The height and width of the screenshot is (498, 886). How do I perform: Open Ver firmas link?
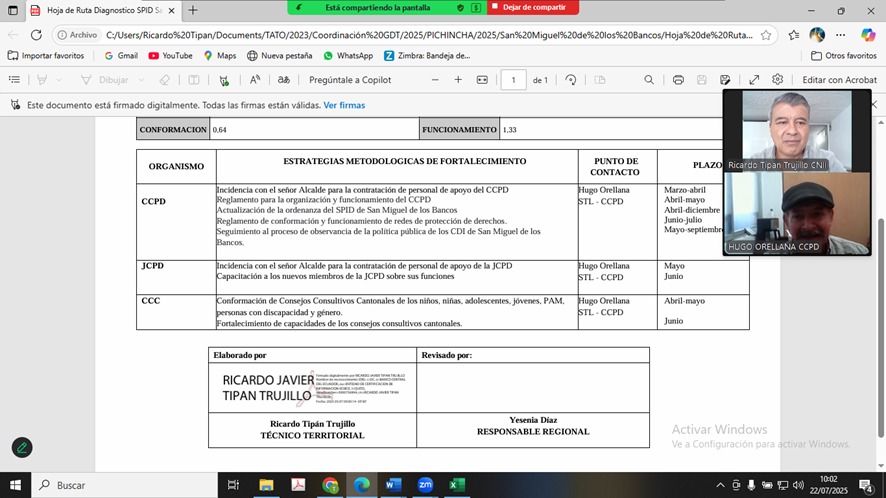pos(344,105)
